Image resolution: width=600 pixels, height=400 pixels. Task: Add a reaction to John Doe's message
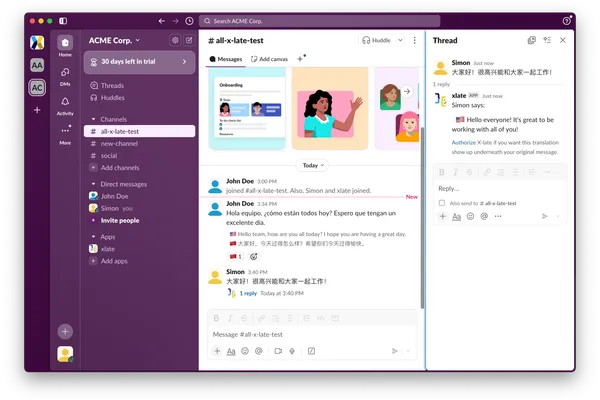[x=253, y=256]
